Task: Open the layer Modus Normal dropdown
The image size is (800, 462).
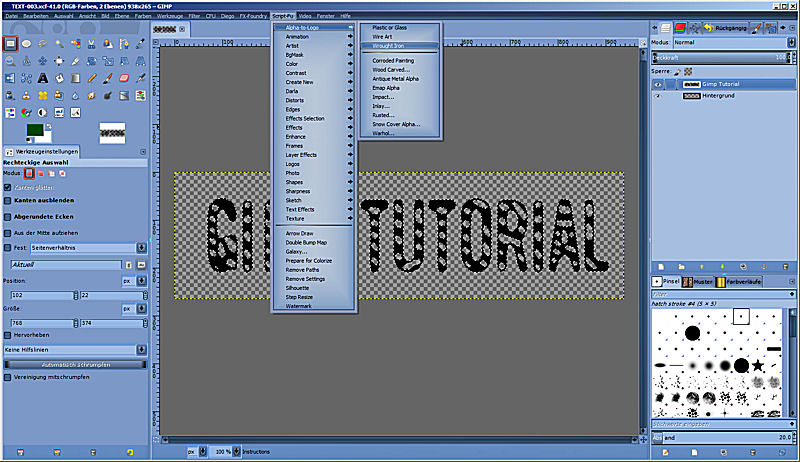Action: (734, 42)
